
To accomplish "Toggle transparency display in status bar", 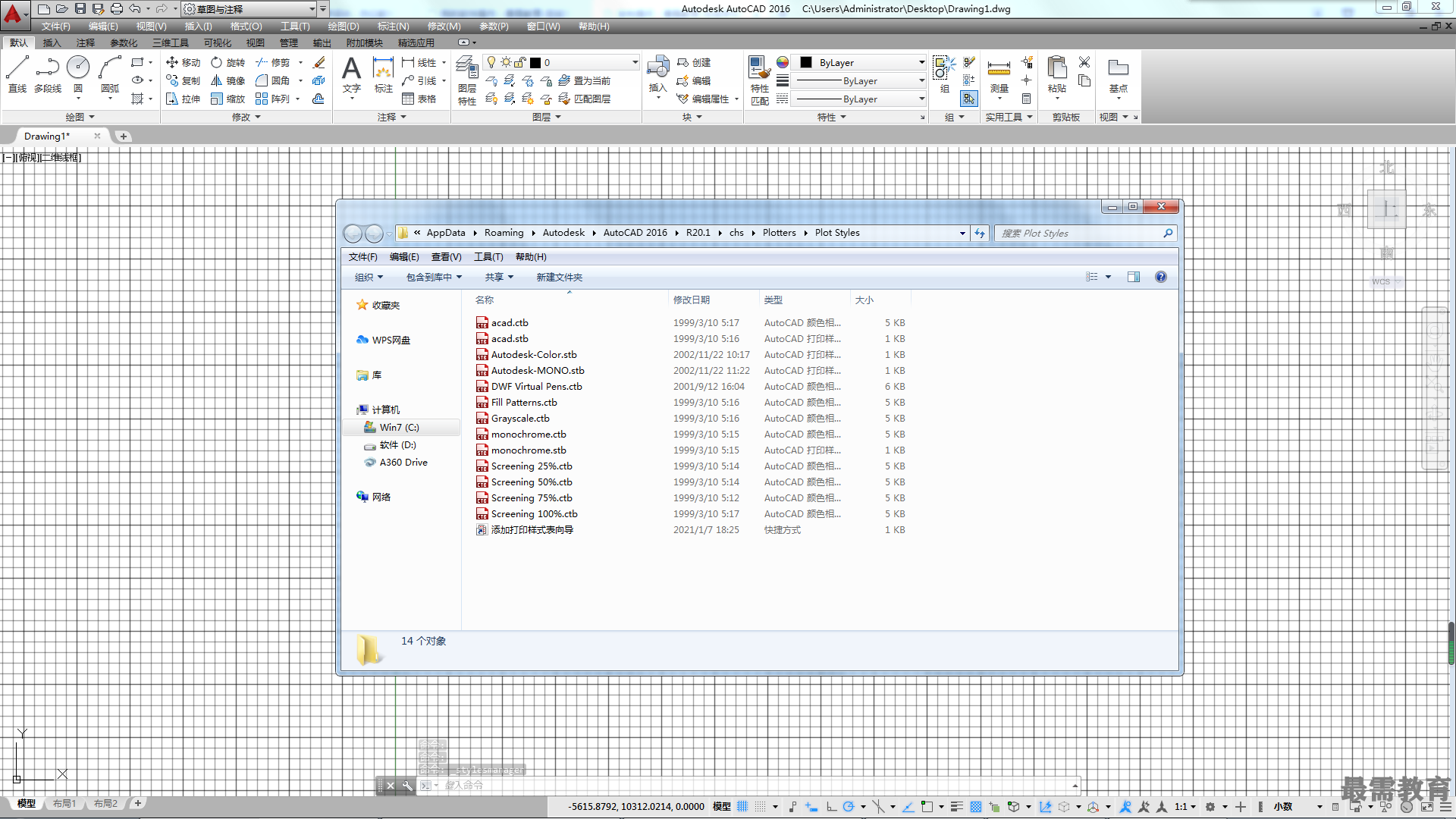I will click(x=976, y=806).
